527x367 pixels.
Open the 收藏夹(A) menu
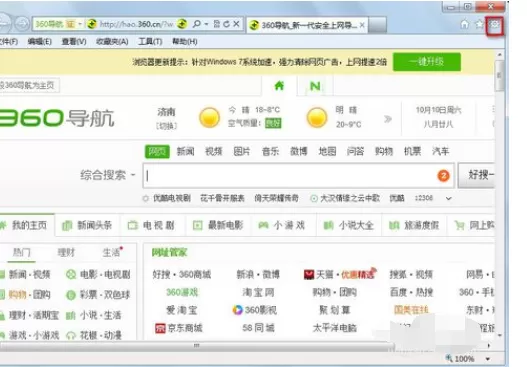coord(112,41)
